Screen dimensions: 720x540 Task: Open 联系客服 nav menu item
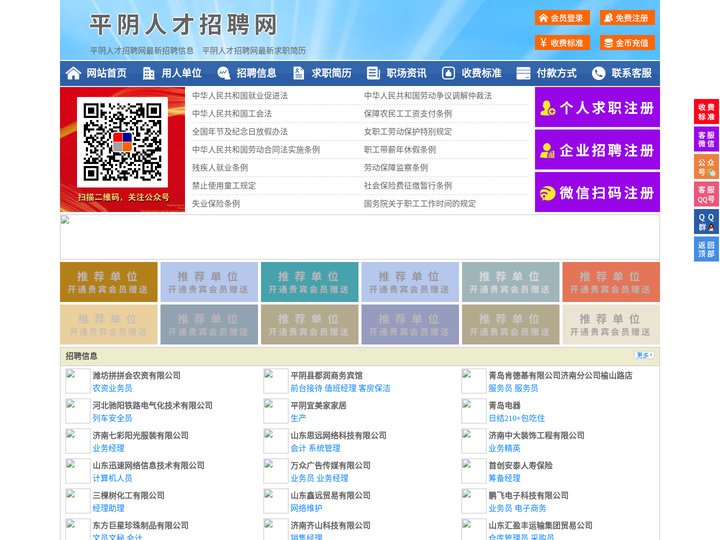(631, 73)
